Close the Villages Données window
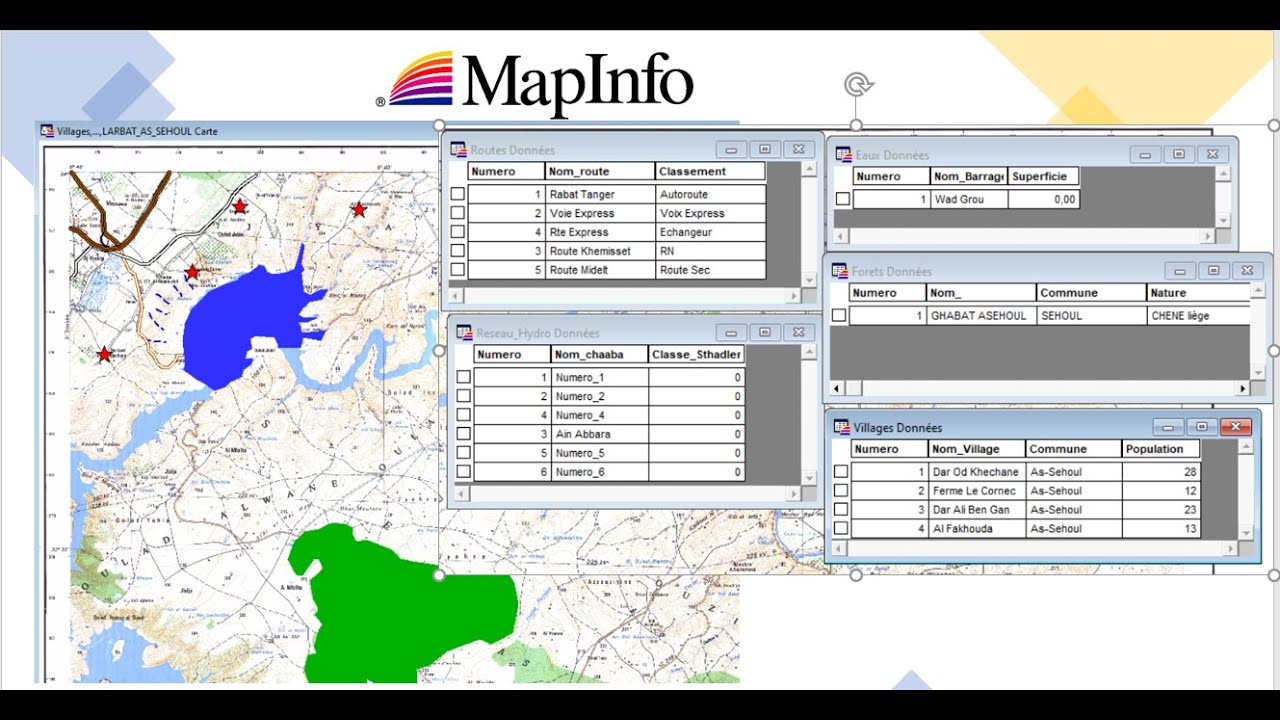1280x720 pixels. (x=1236, y=427)
